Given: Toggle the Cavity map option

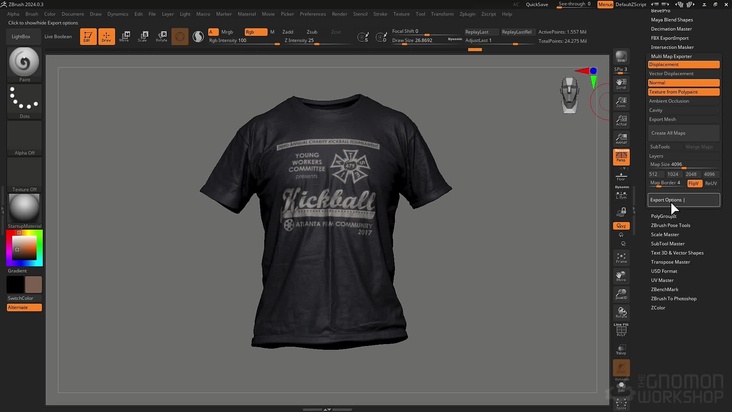Looking at the screenshot, I should pos(683,110).
